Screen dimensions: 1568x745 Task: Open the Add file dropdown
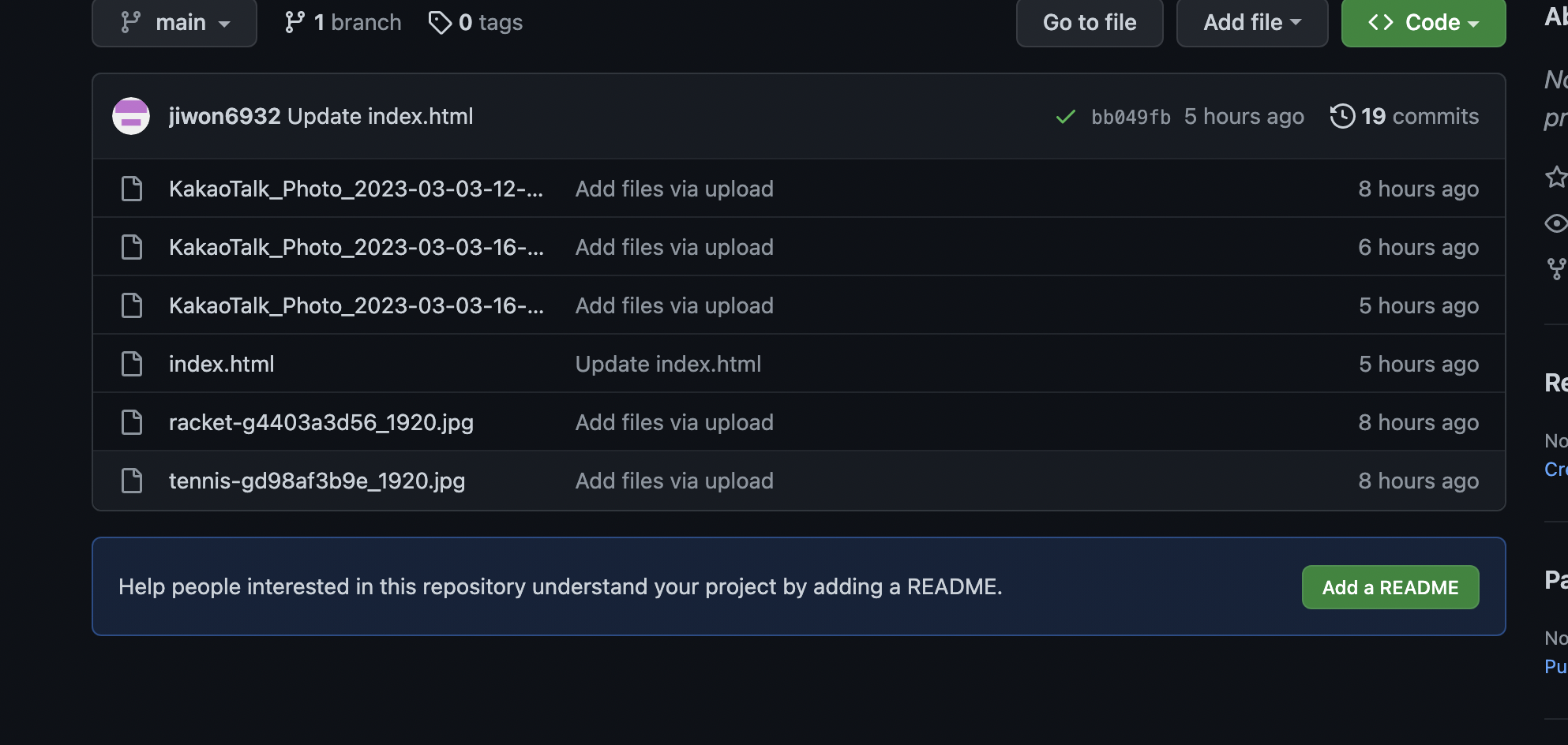click(1252, 22)
